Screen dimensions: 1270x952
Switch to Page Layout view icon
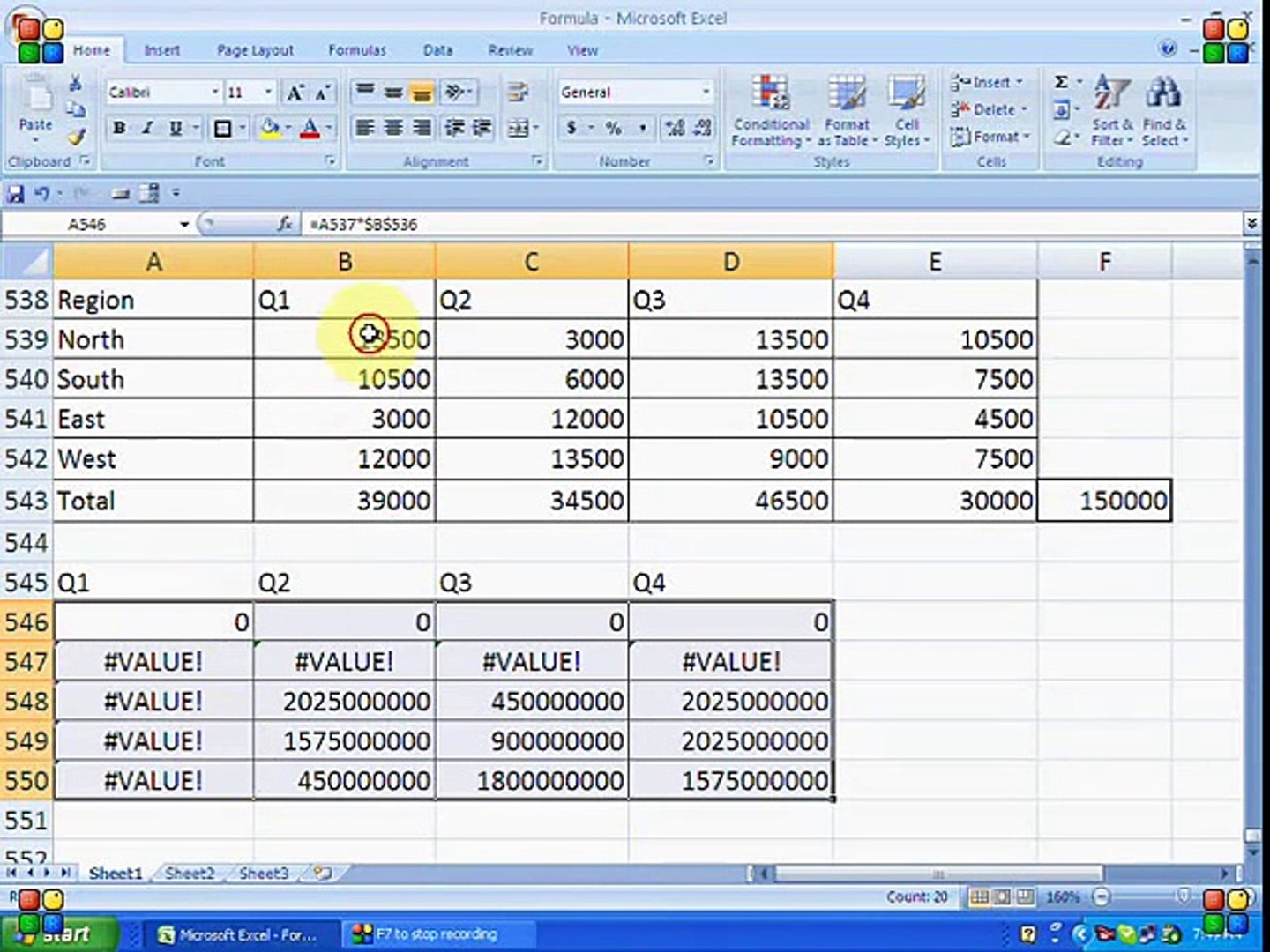[1002, 897]
